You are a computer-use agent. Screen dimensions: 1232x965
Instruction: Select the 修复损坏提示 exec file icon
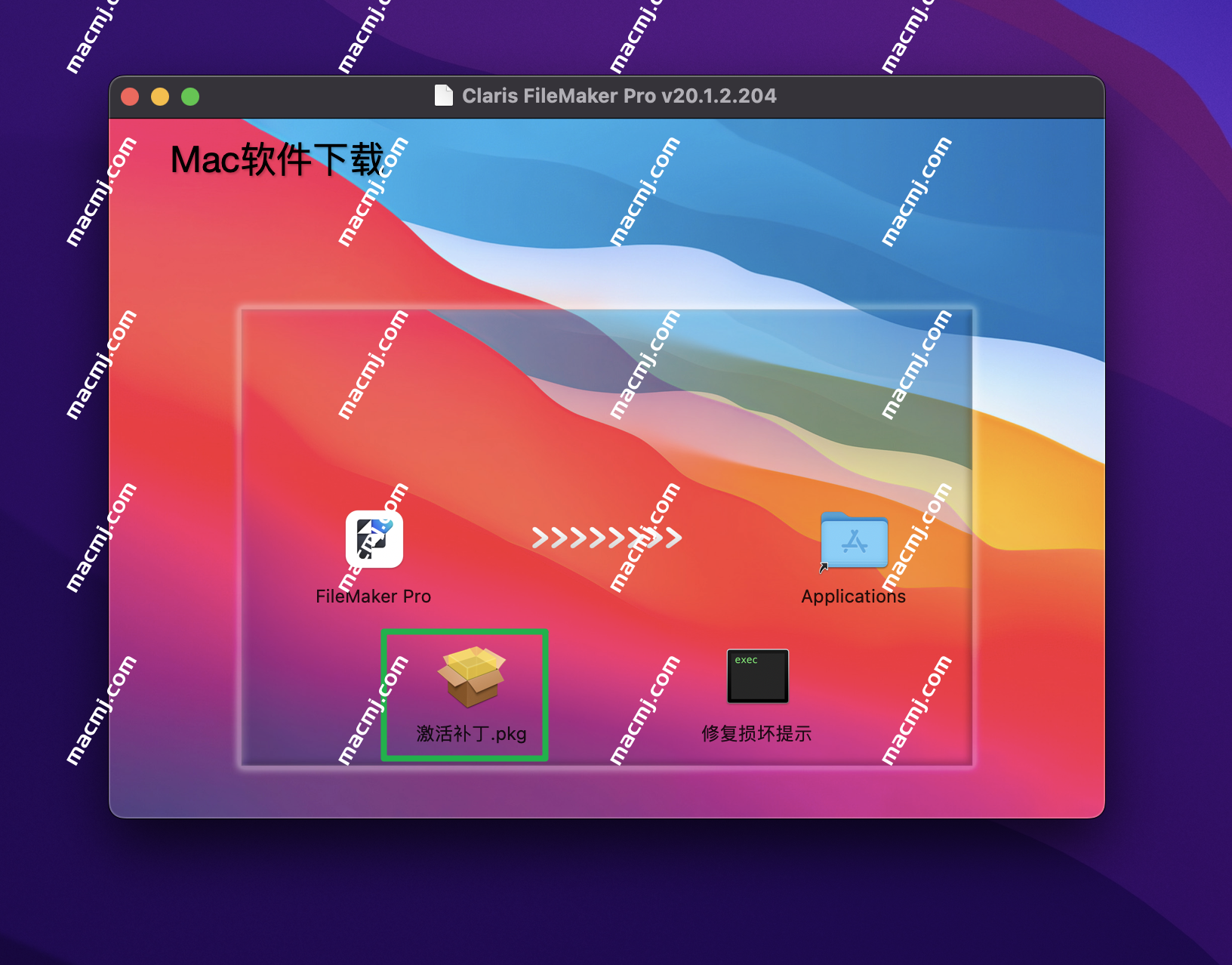(757, 676)
